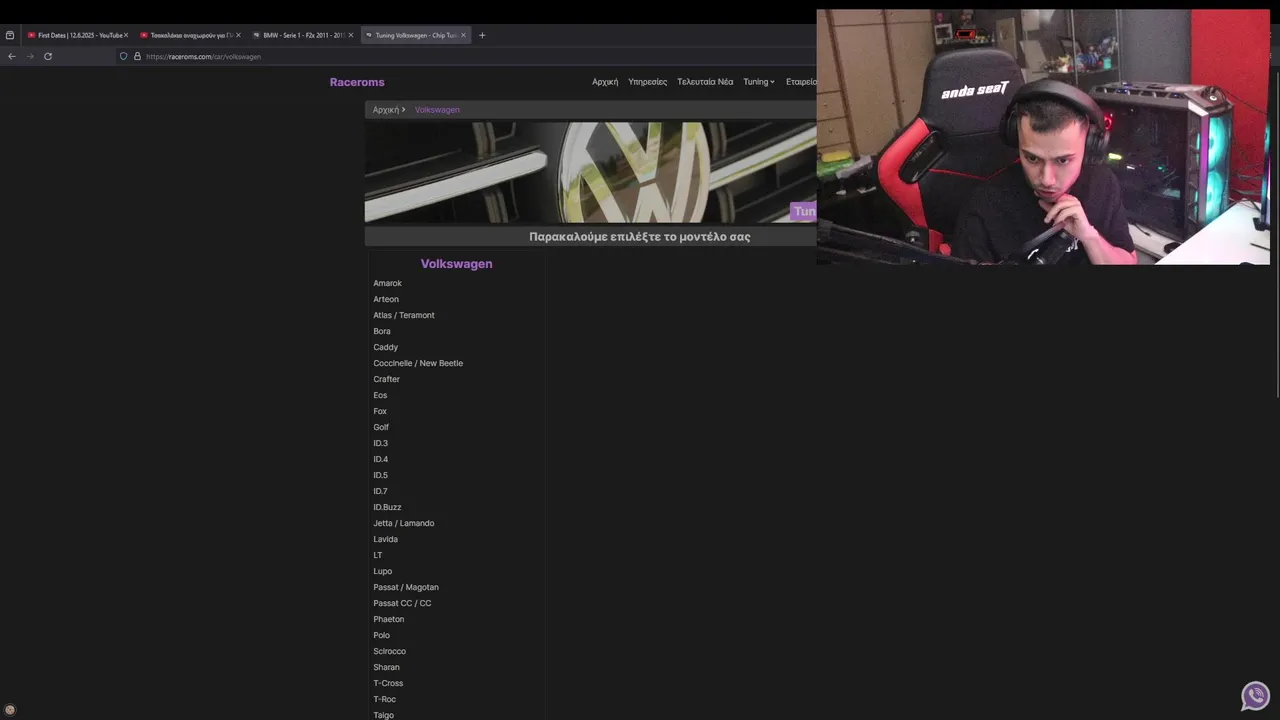Select the ID.3 model
The width and height of the screenshot is (1280, 720).
[x=380, y=443]
